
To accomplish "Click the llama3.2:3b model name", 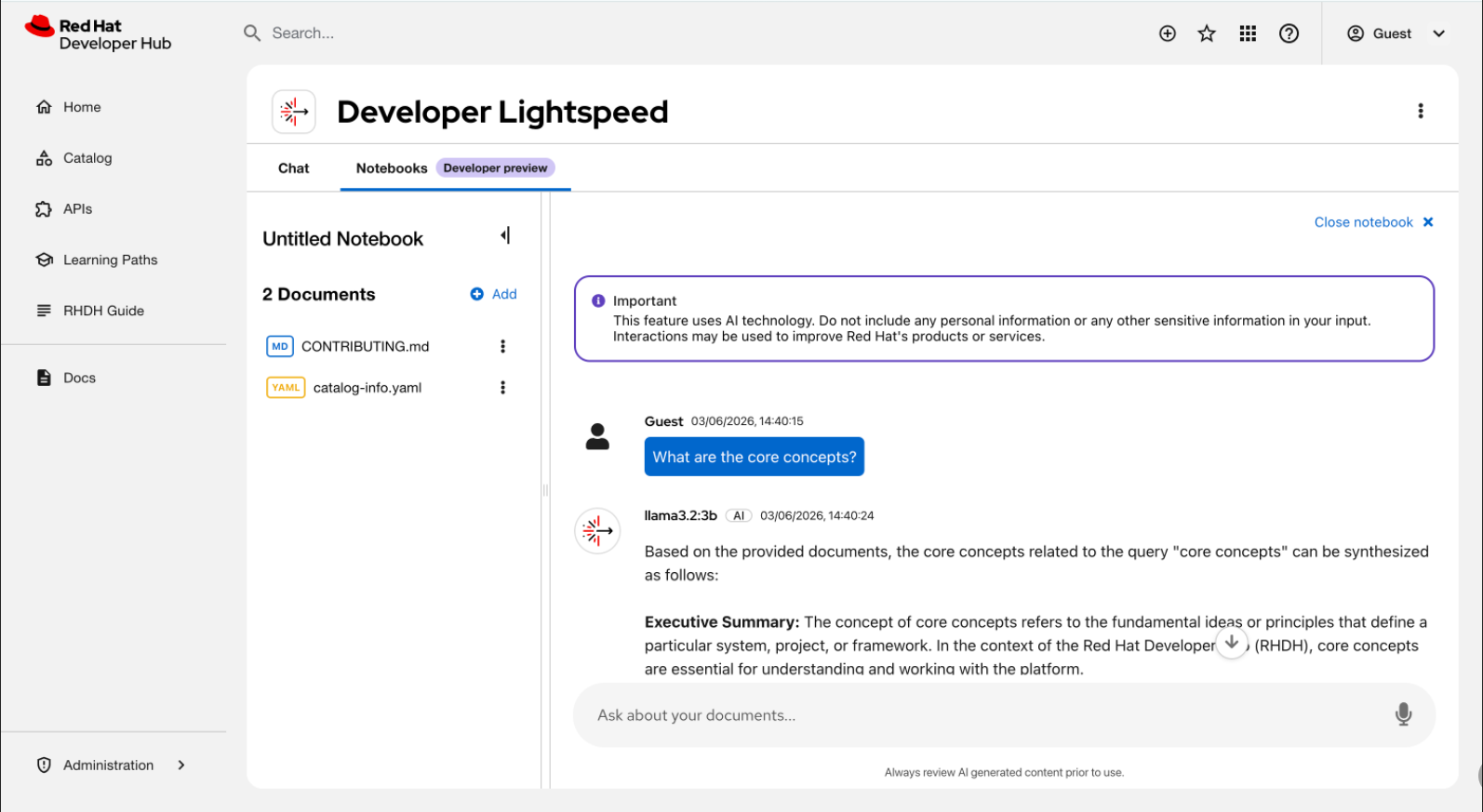I will coord(681,515).
